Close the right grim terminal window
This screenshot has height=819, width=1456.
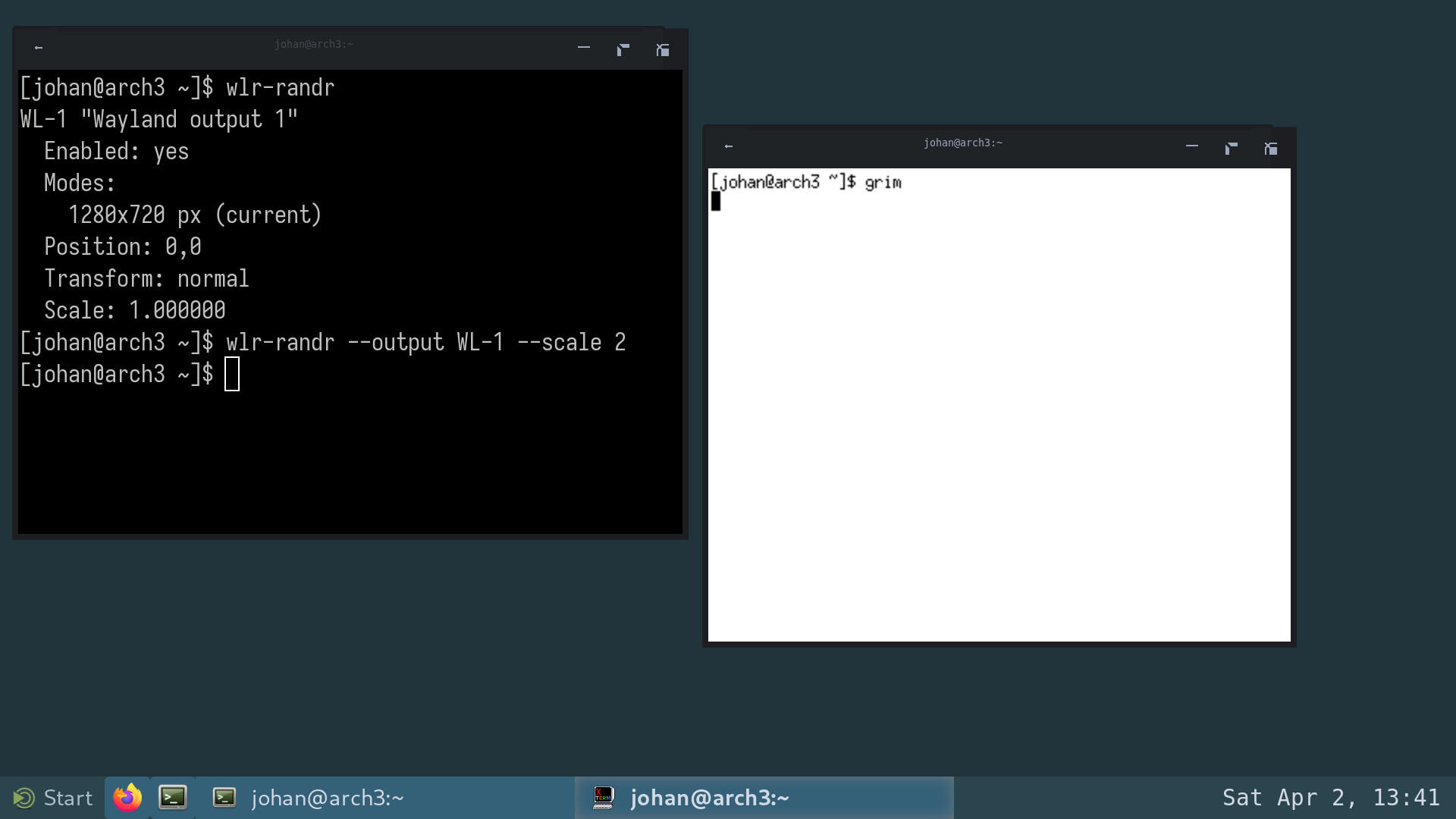[x=1270, y=148]
